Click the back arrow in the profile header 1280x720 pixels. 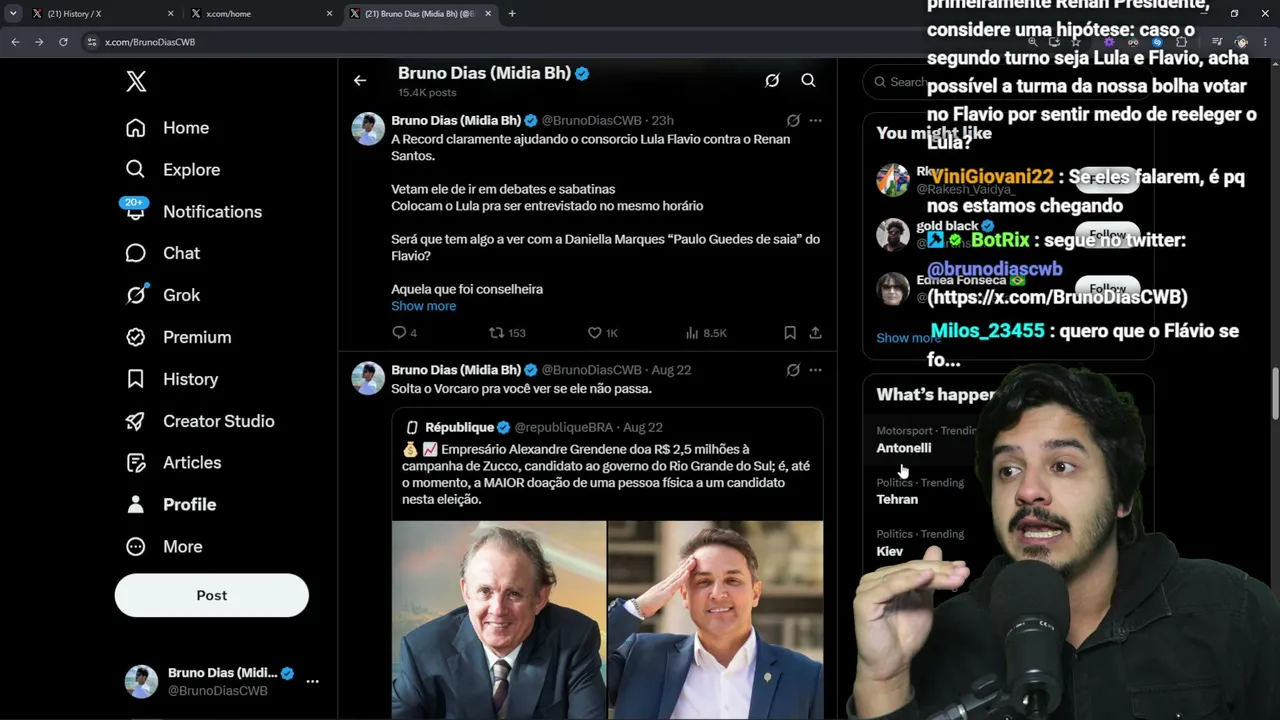pos(360,81)
